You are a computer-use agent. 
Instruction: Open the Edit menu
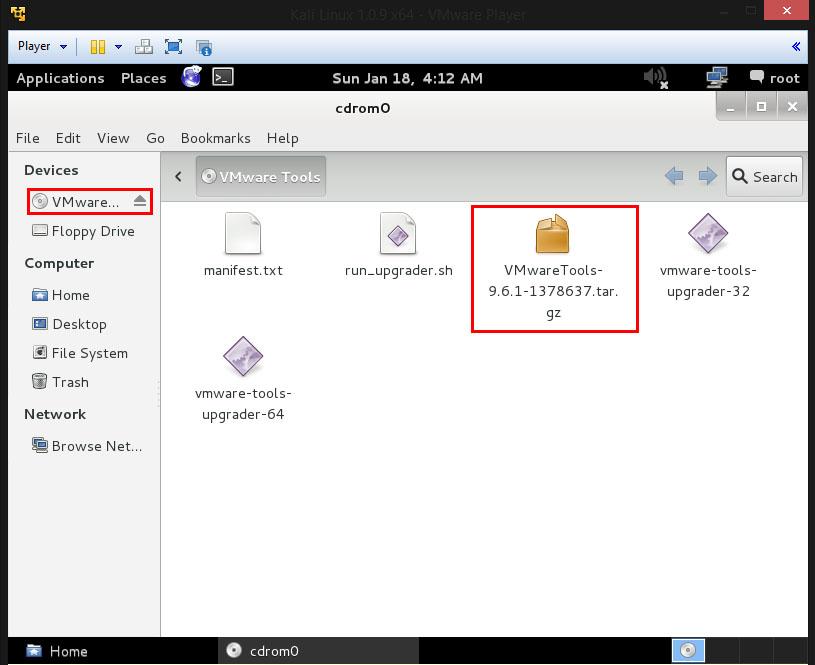(68, 138)
